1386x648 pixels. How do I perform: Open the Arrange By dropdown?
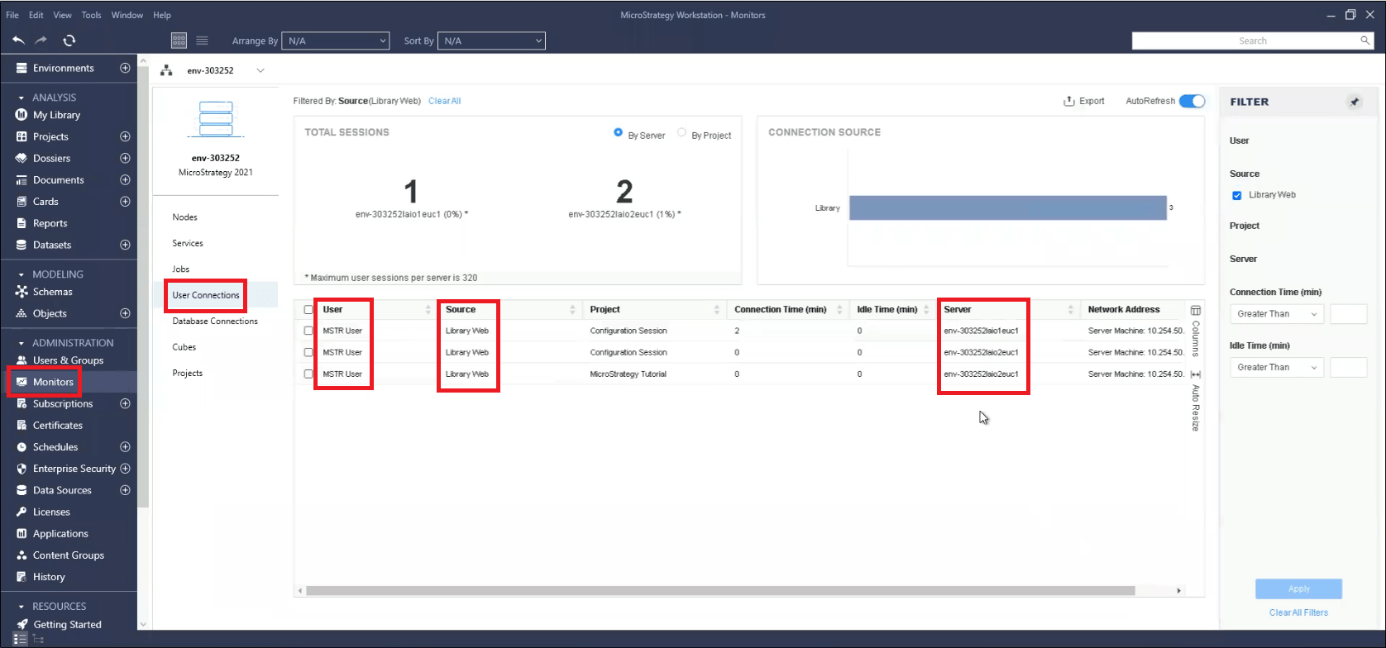(336, 41)
